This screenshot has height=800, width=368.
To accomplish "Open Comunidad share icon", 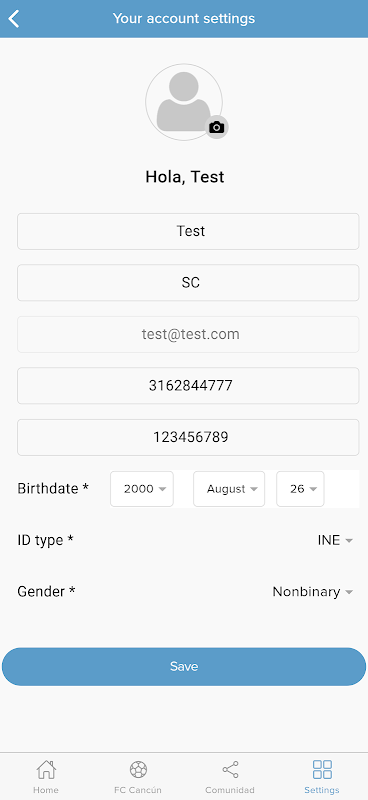I will [x=230, y=769].
